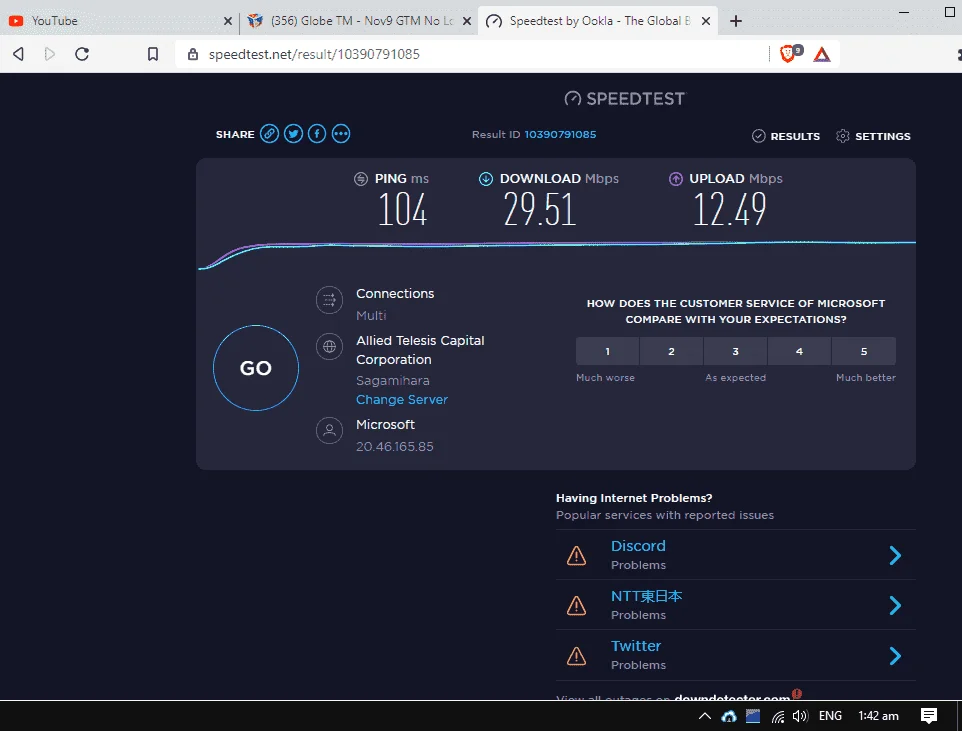Open more share options ellipsis icon
Screen dimensions: 962x731
(341, 134)
